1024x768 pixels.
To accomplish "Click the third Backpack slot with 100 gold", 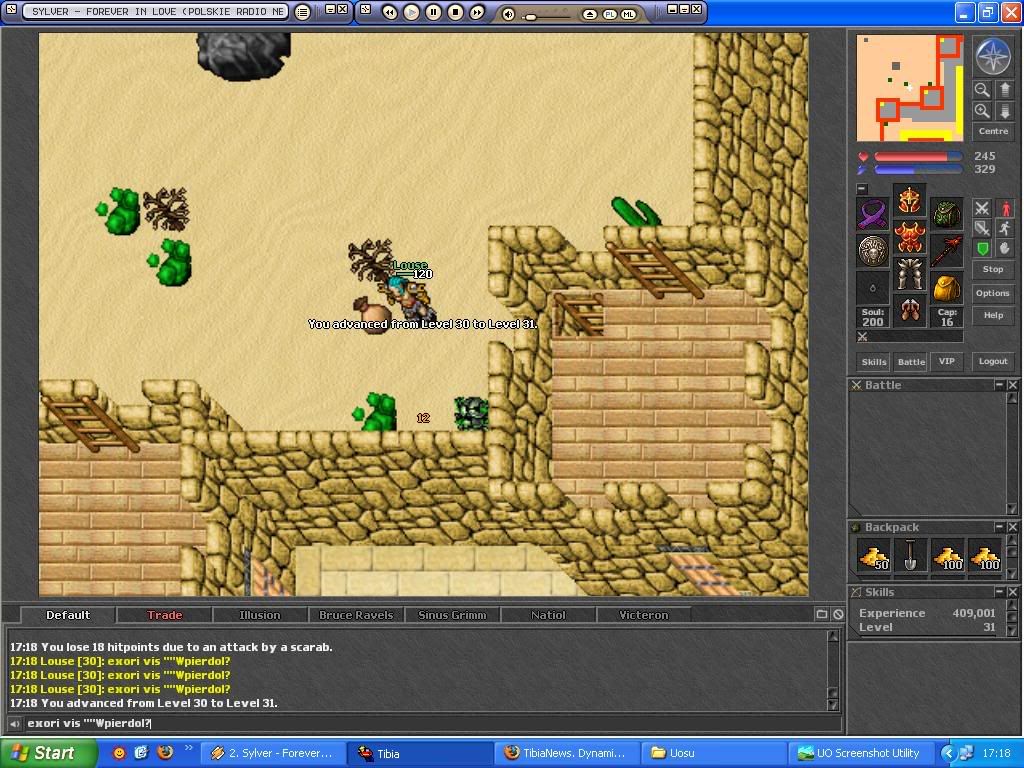I will 948,556.
